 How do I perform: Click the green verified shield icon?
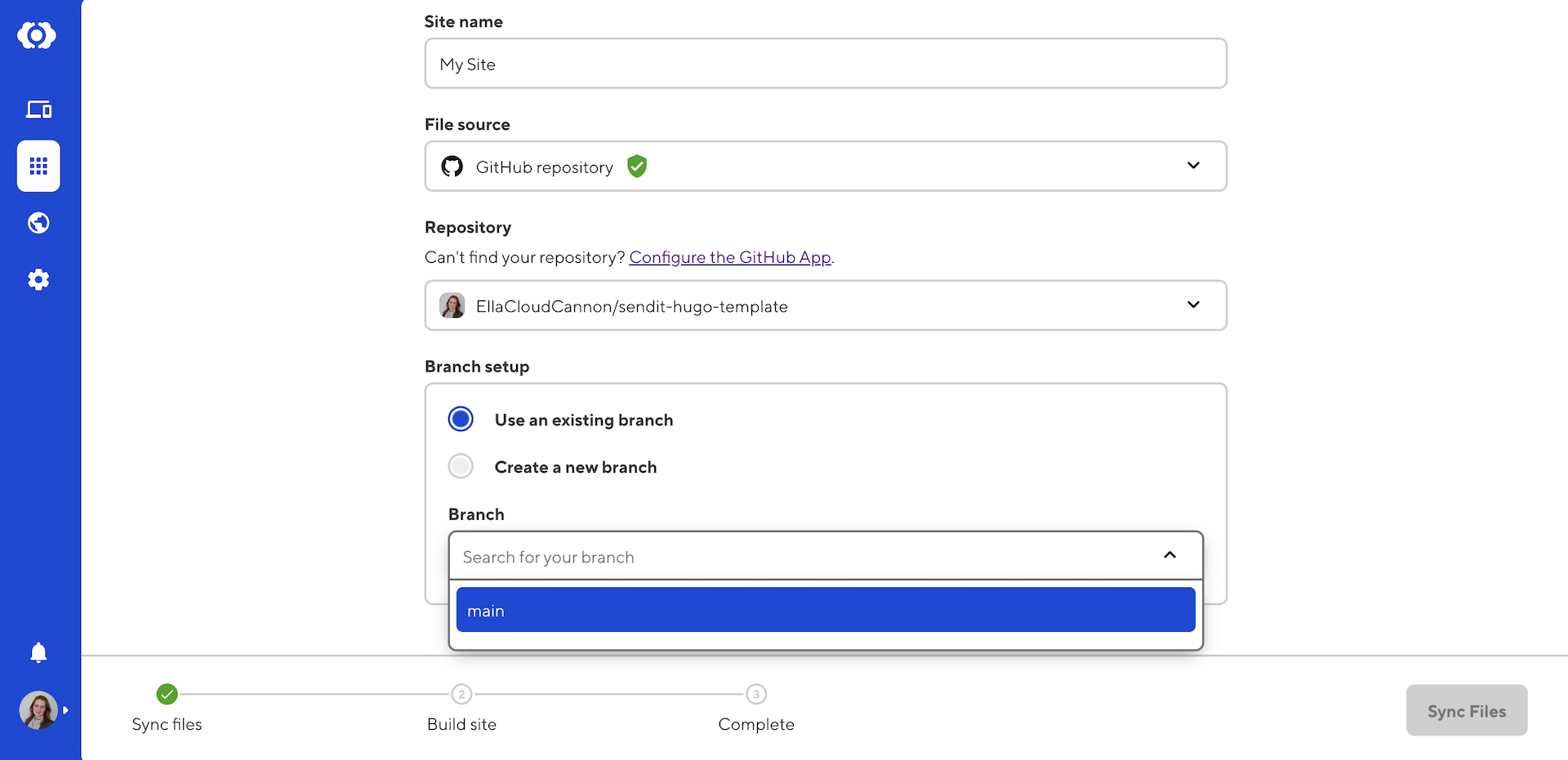pyautogui.click(x=637, y=167)
